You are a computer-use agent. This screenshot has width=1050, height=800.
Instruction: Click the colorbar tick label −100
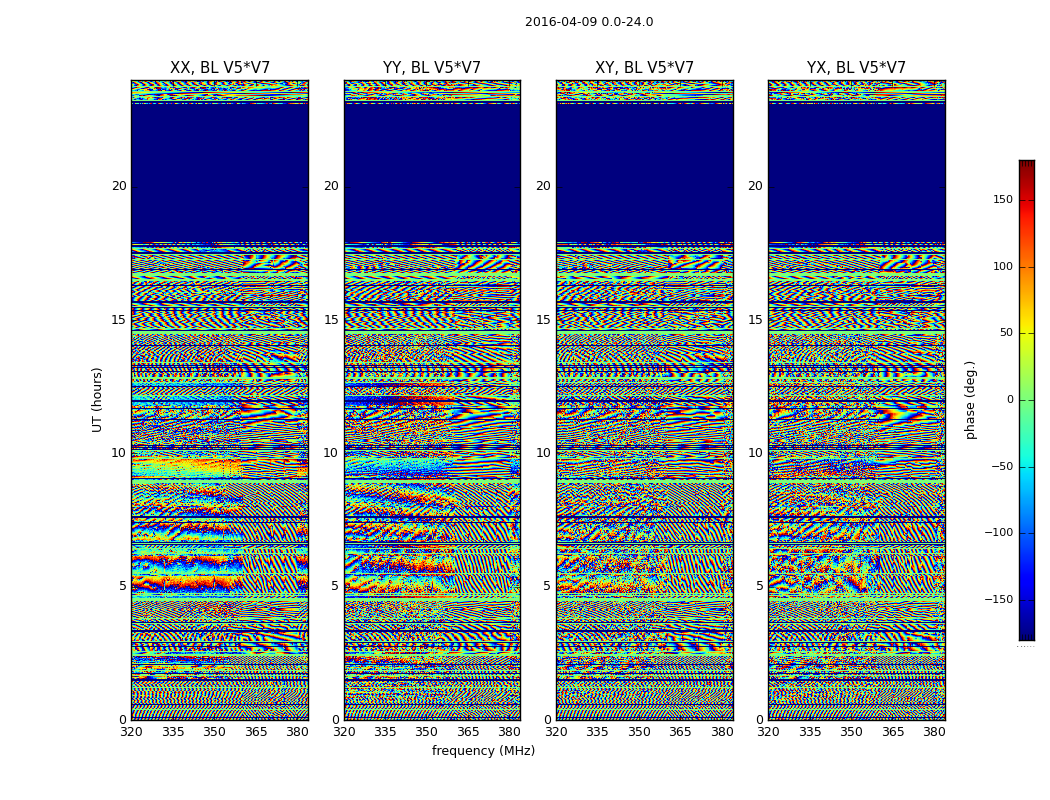[x=998, y=532]
